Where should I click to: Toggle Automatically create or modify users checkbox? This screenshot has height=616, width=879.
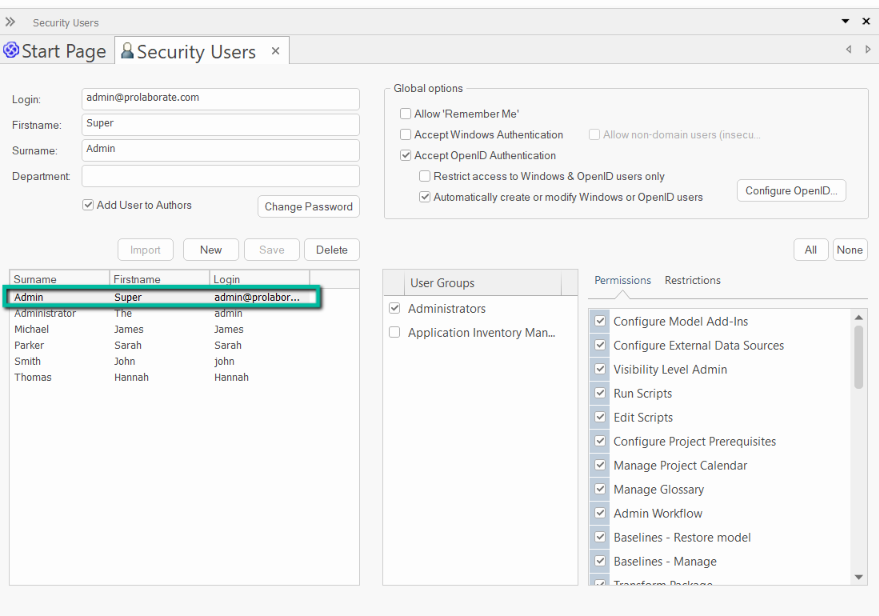click(x=425, y=197)
